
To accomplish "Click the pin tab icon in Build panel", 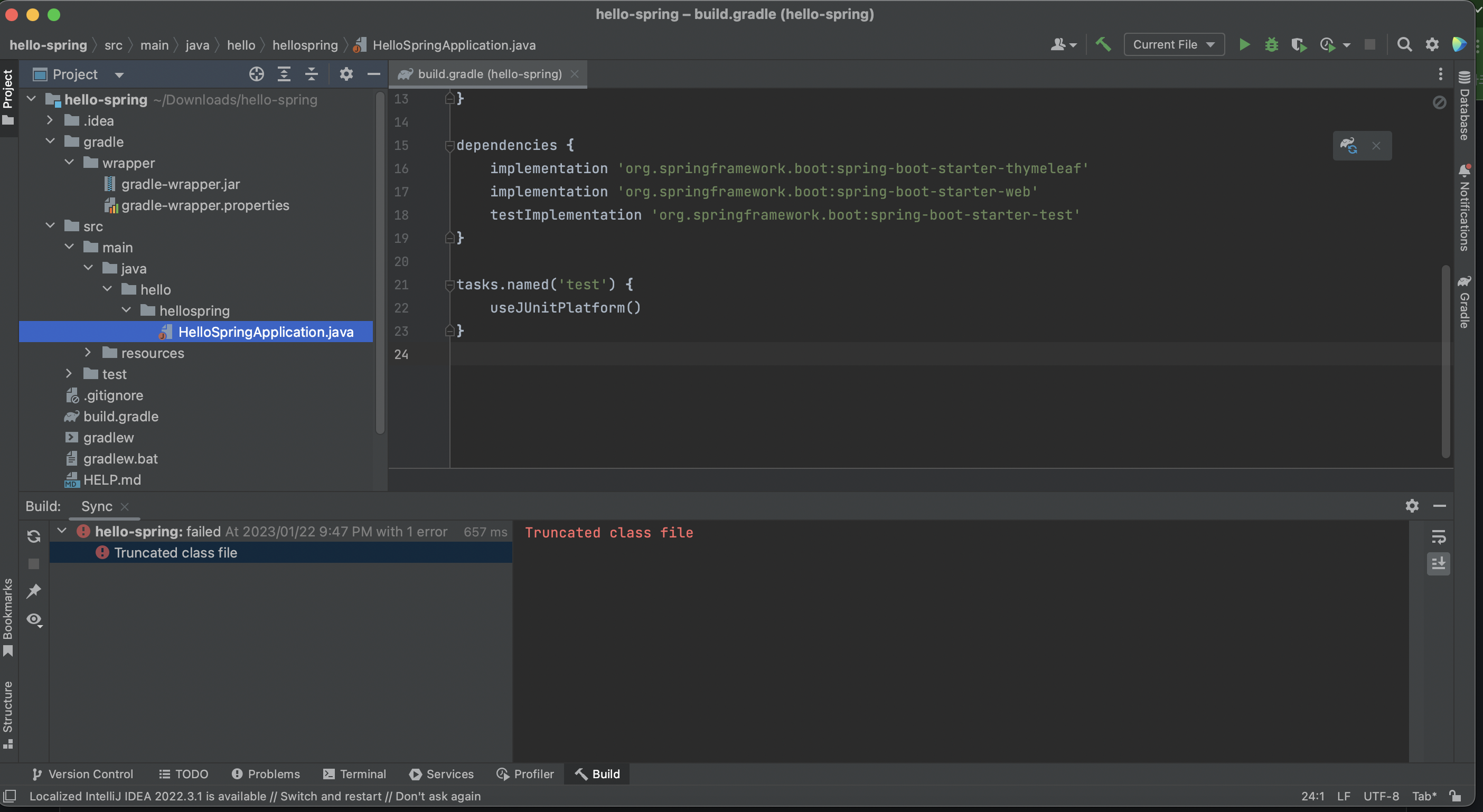I will [33, 591].
